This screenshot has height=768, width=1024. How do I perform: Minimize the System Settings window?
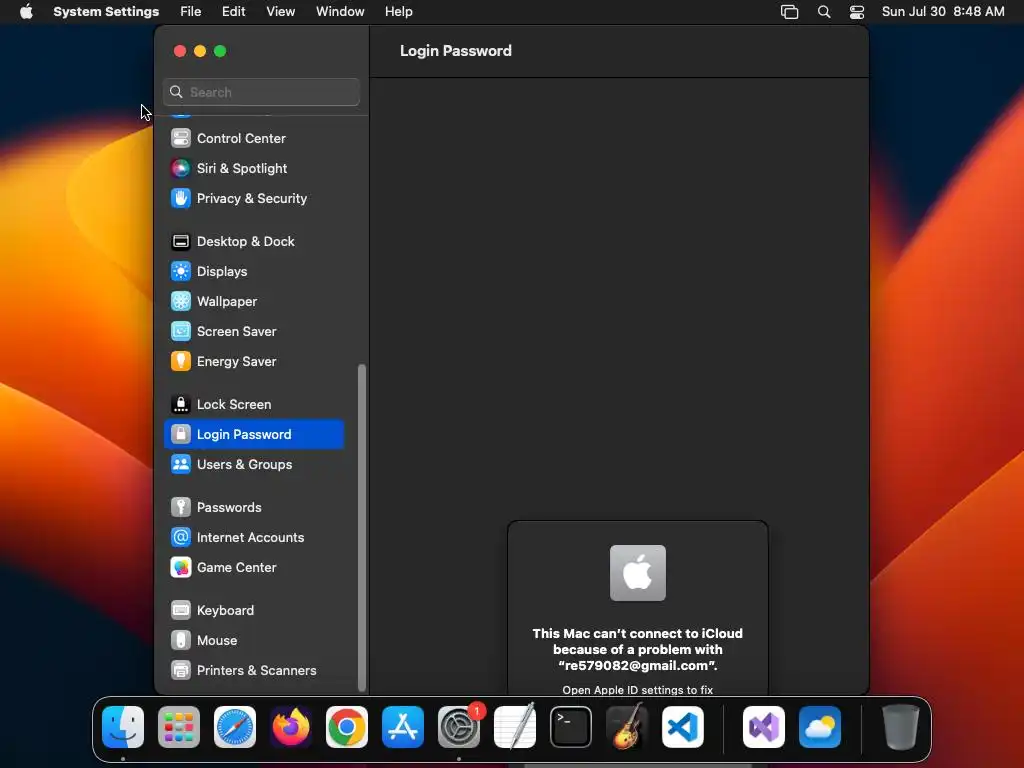200,51
